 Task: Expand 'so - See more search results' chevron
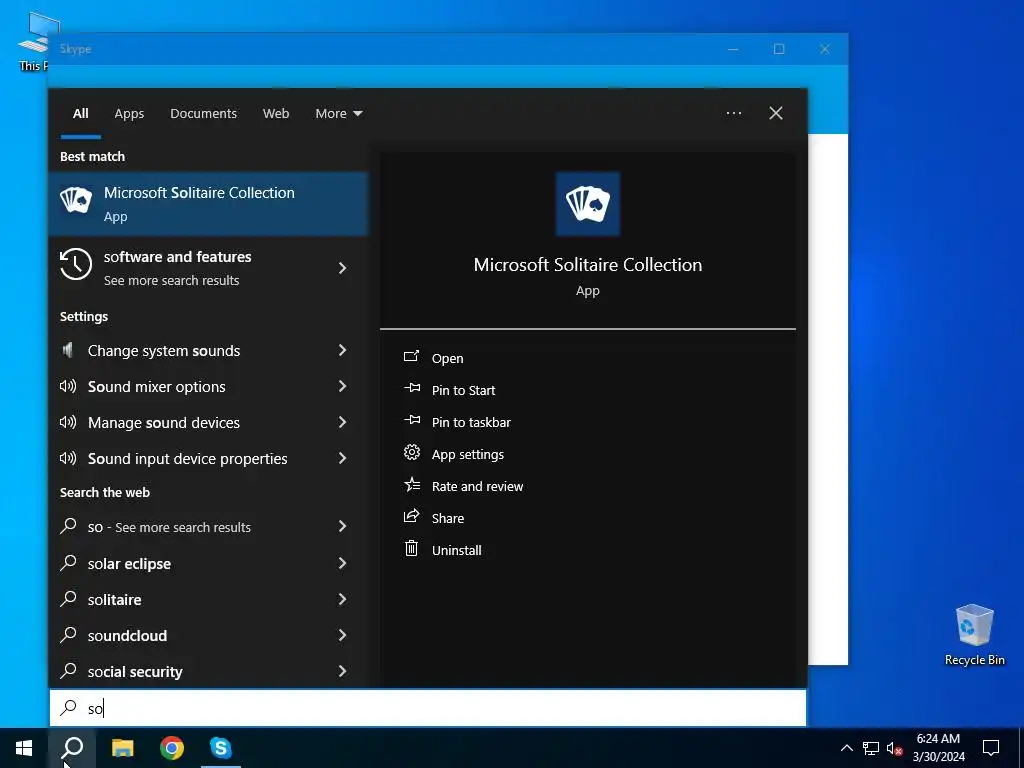pyautogui.click(x=342, y=527)
